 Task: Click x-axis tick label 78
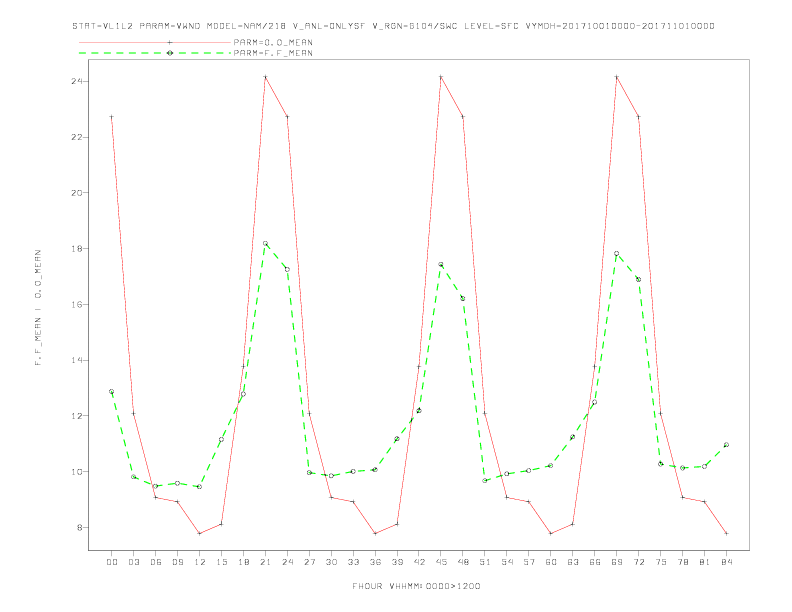[x=683, y=562]
